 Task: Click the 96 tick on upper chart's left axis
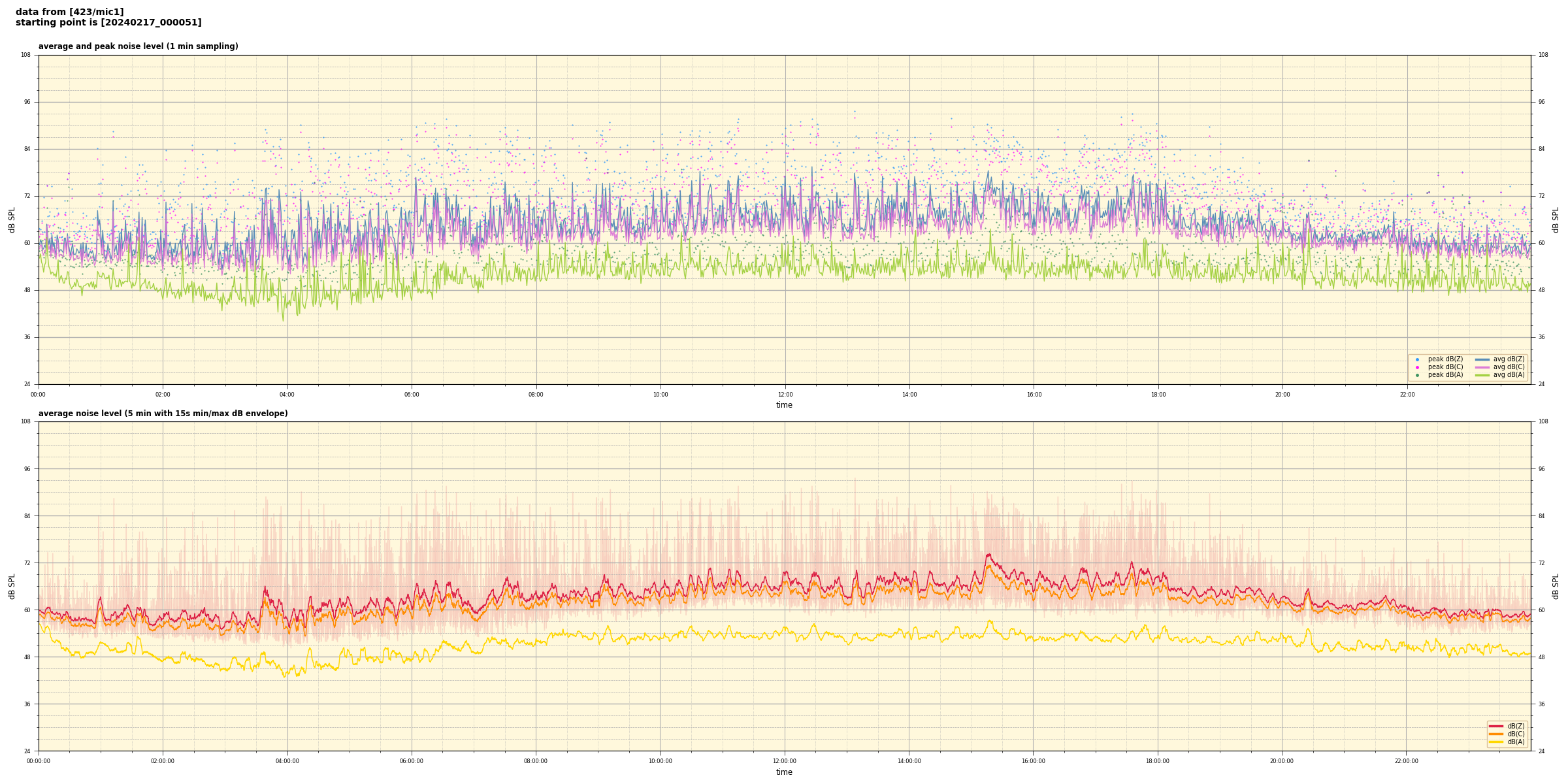pos(26,102)
